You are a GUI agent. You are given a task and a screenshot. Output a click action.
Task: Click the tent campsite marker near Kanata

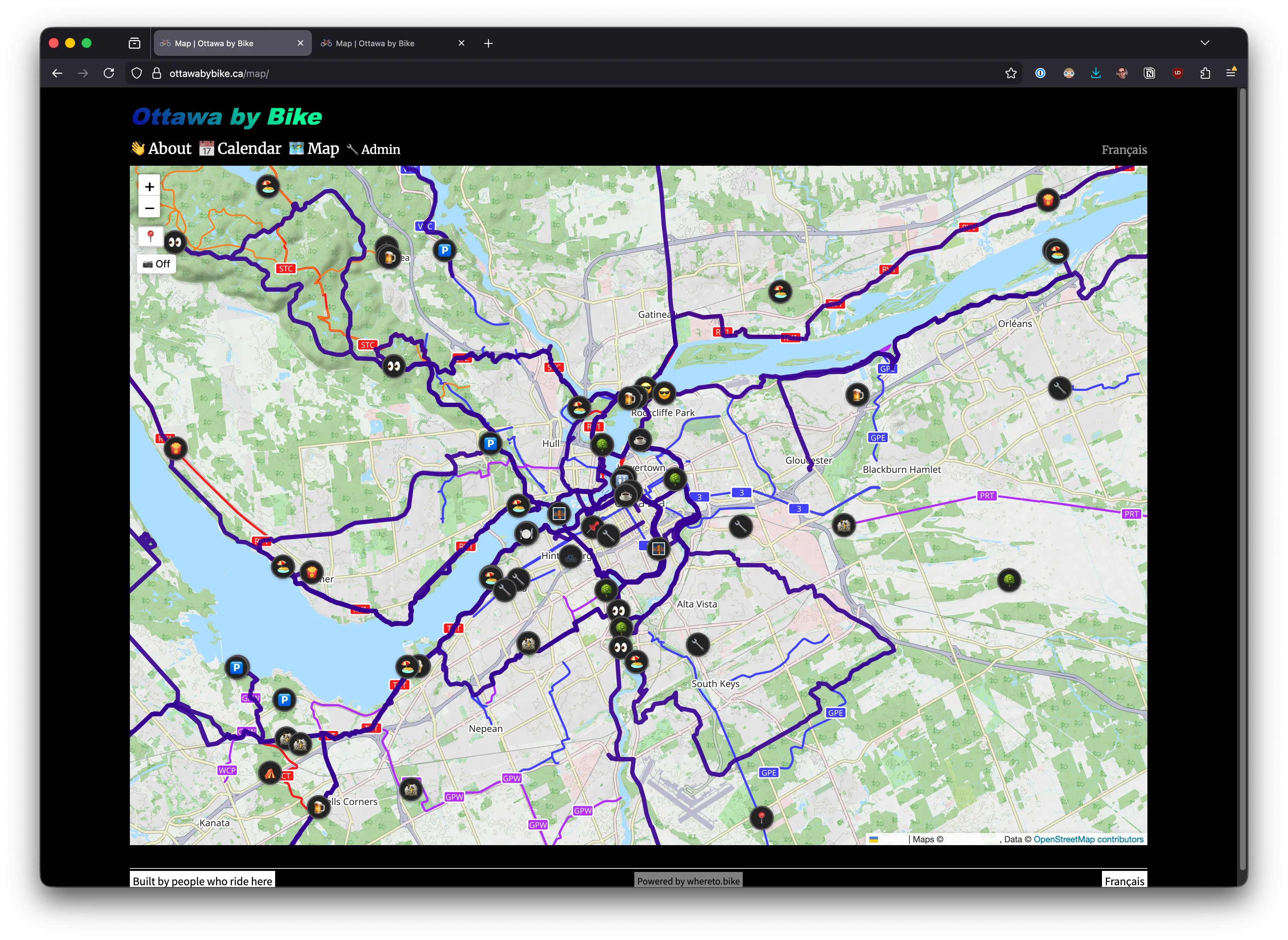pos(269,773)
